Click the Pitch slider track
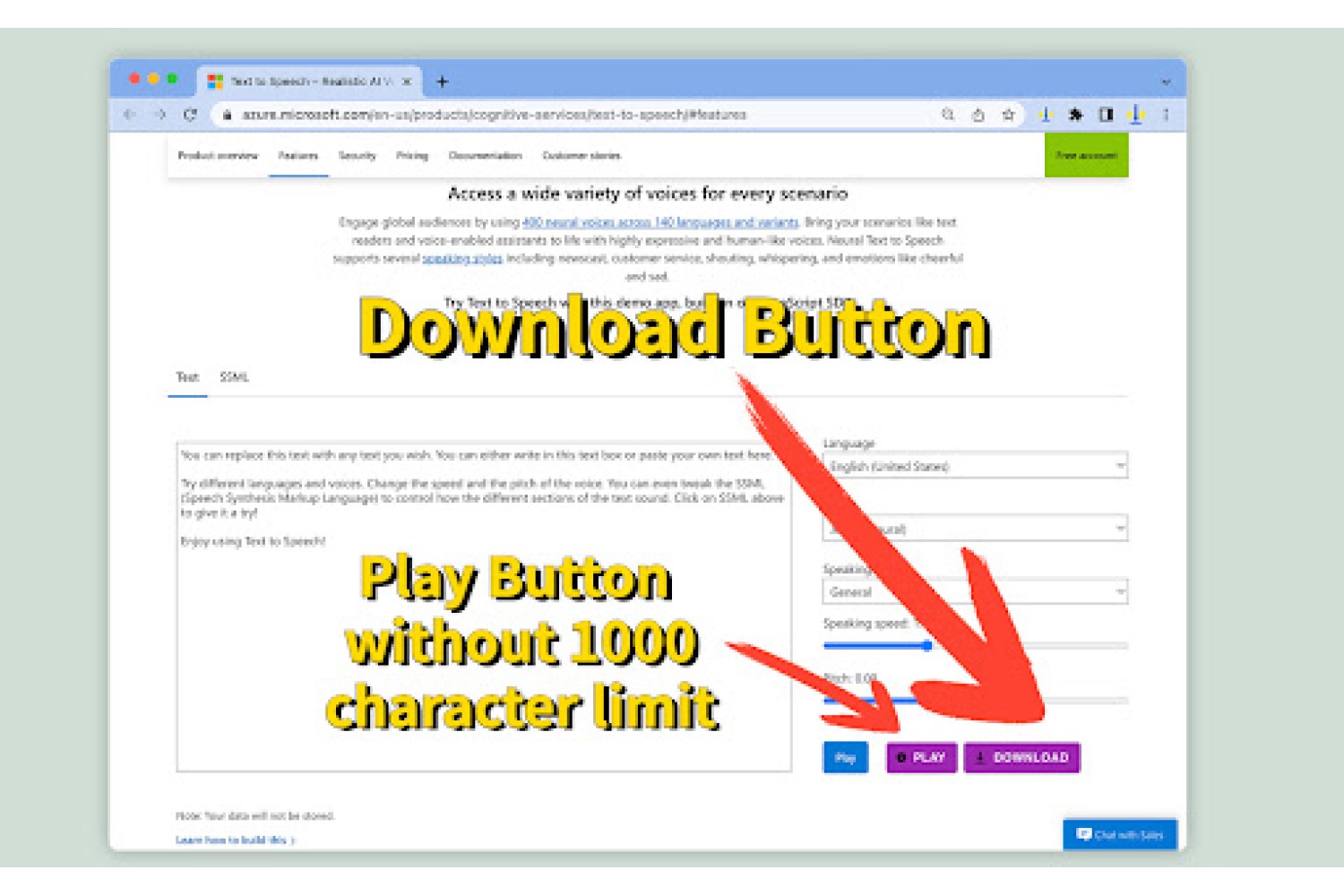Viewport: 1344px width, 896px height. 975,701
